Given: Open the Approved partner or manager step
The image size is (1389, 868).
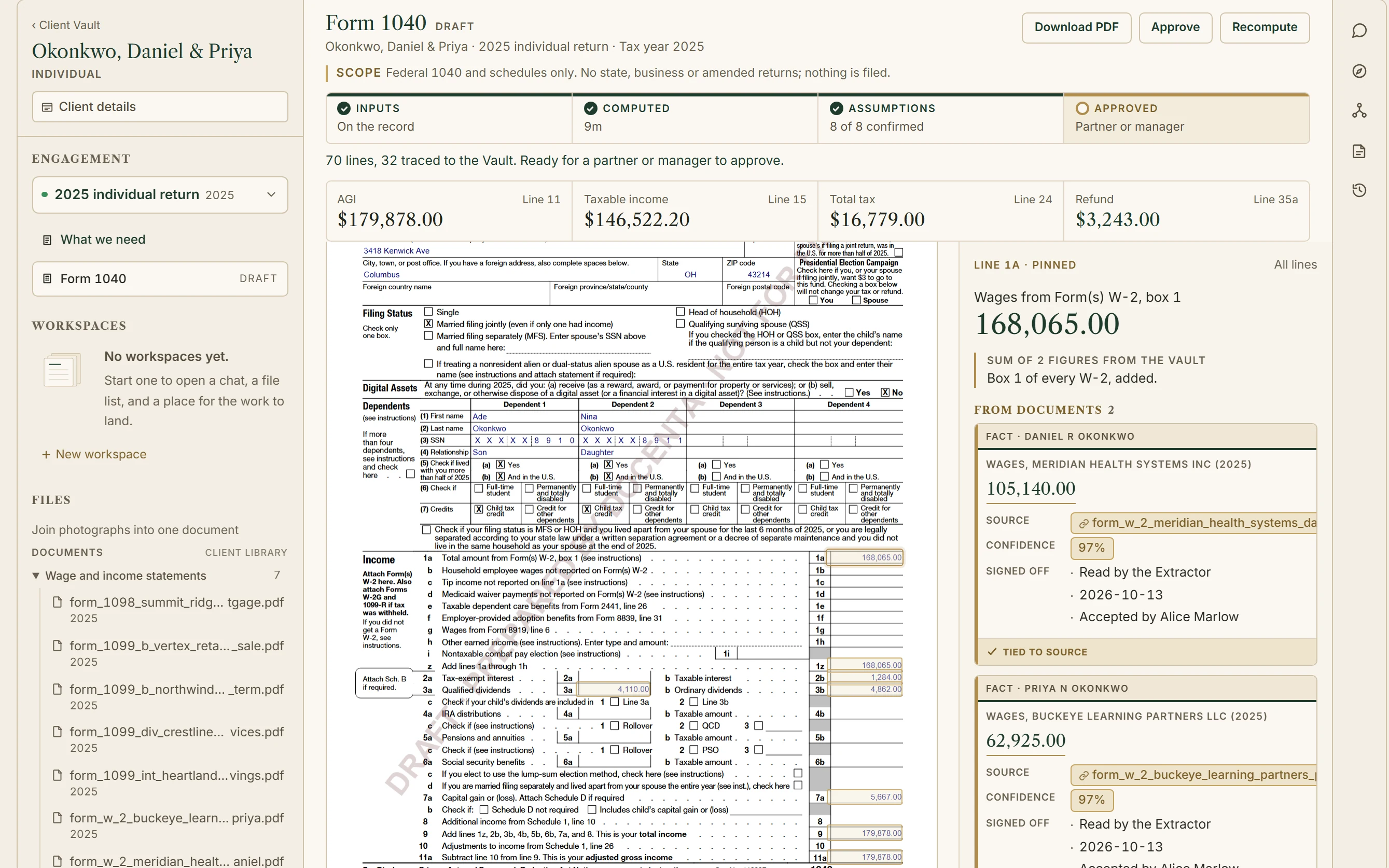Looking at the screenshot, I should coord(1186,118).
